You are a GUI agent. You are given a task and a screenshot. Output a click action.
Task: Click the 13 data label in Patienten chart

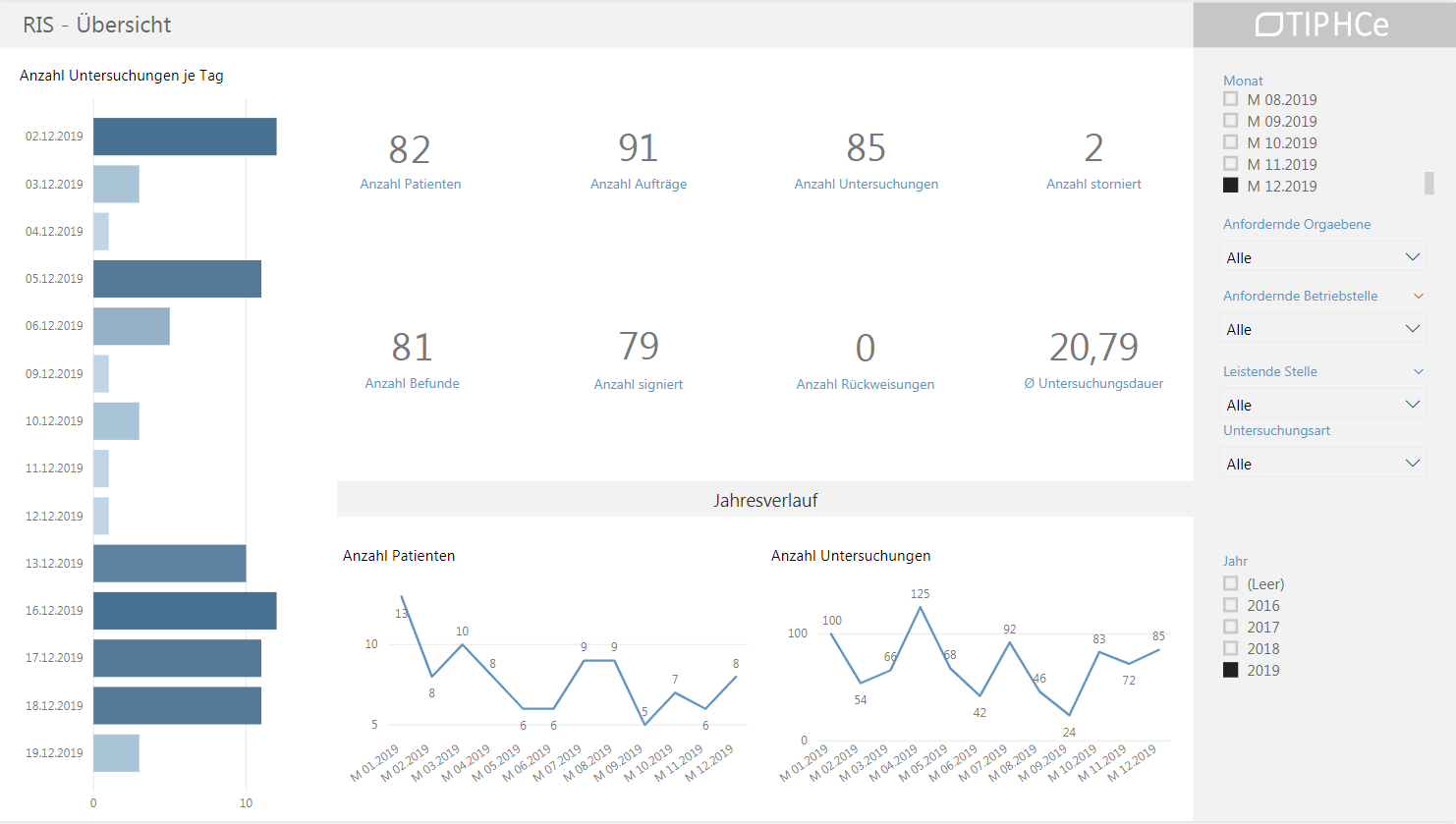pyautogui.click(x=401, y=614)
